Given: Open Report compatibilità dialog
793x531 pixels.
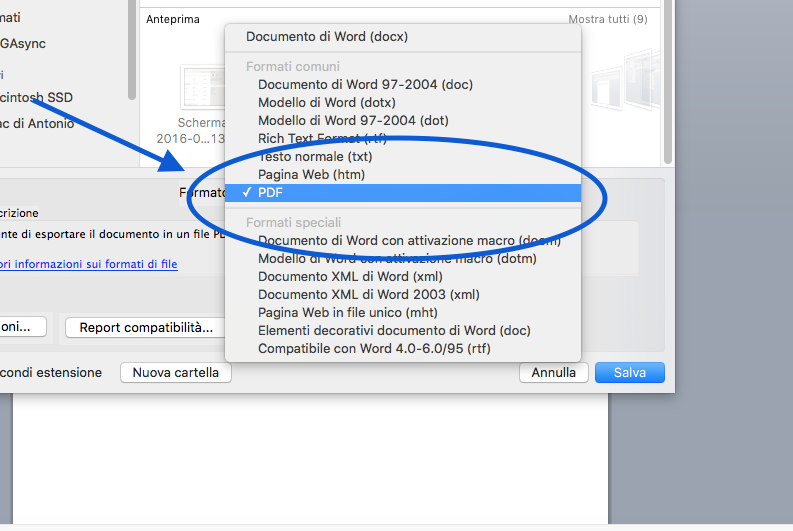Looking at the screenshot, I should click(x=146, y=328).
